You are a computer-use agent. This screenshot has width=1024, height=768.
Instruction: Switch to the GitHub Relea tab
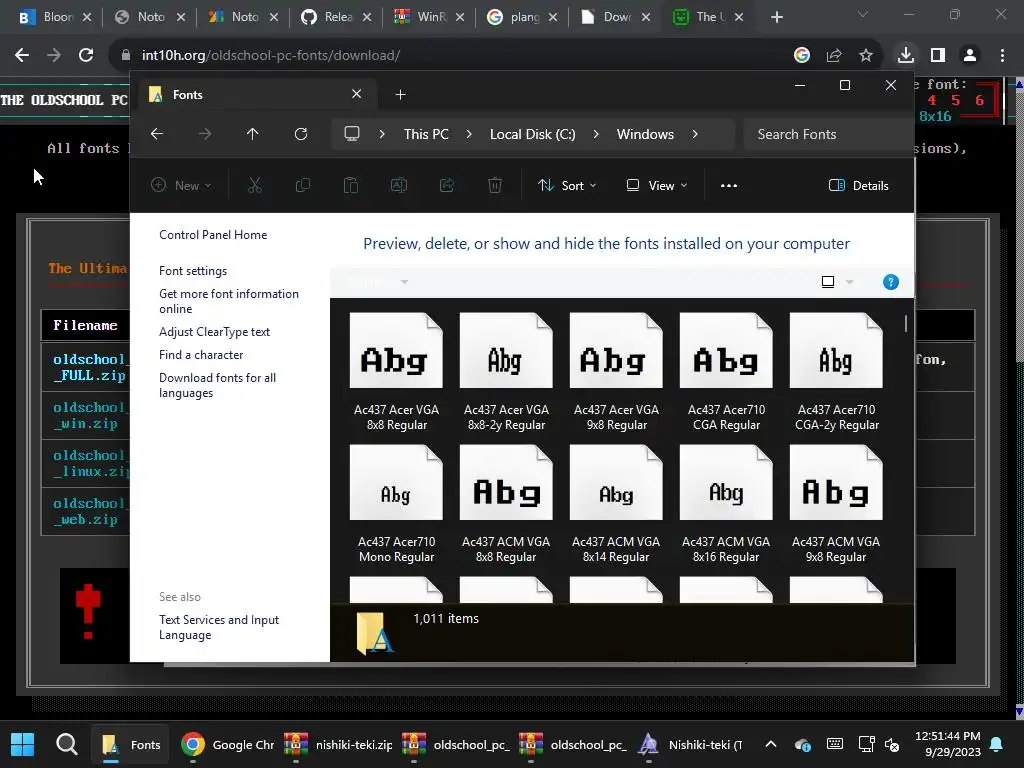click(336, 17)
